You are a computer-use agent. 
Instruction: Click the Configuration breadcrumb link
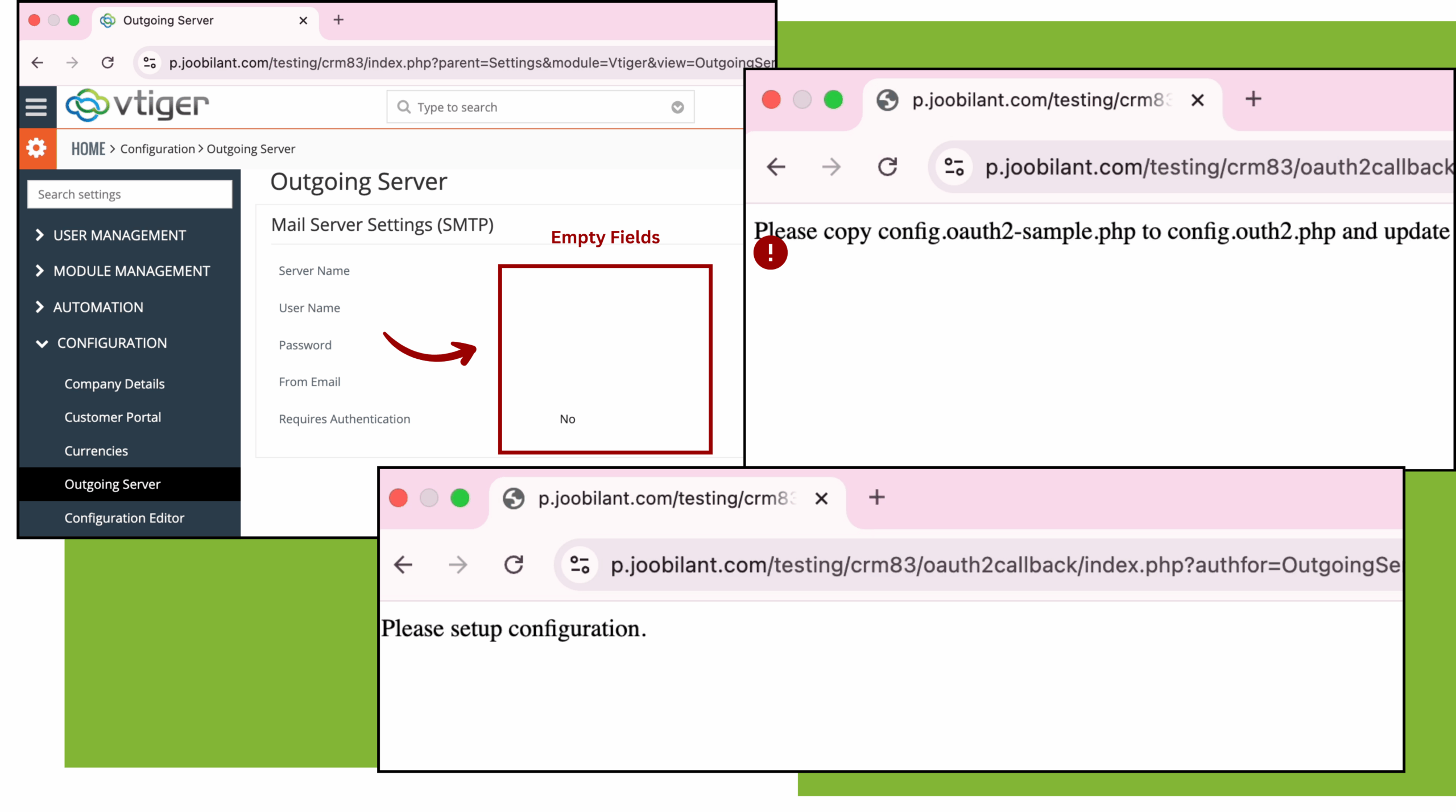point(157,149)
